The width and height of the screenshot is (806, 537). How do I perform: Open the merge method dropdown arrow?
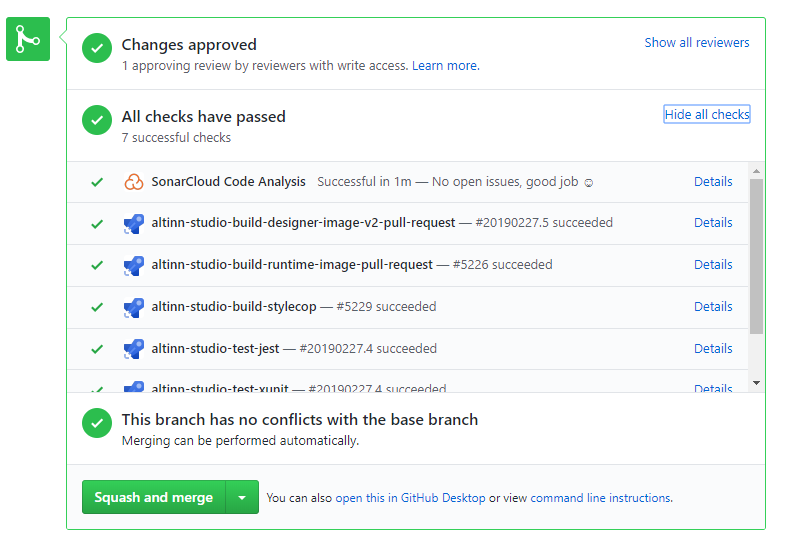[242, 497]
